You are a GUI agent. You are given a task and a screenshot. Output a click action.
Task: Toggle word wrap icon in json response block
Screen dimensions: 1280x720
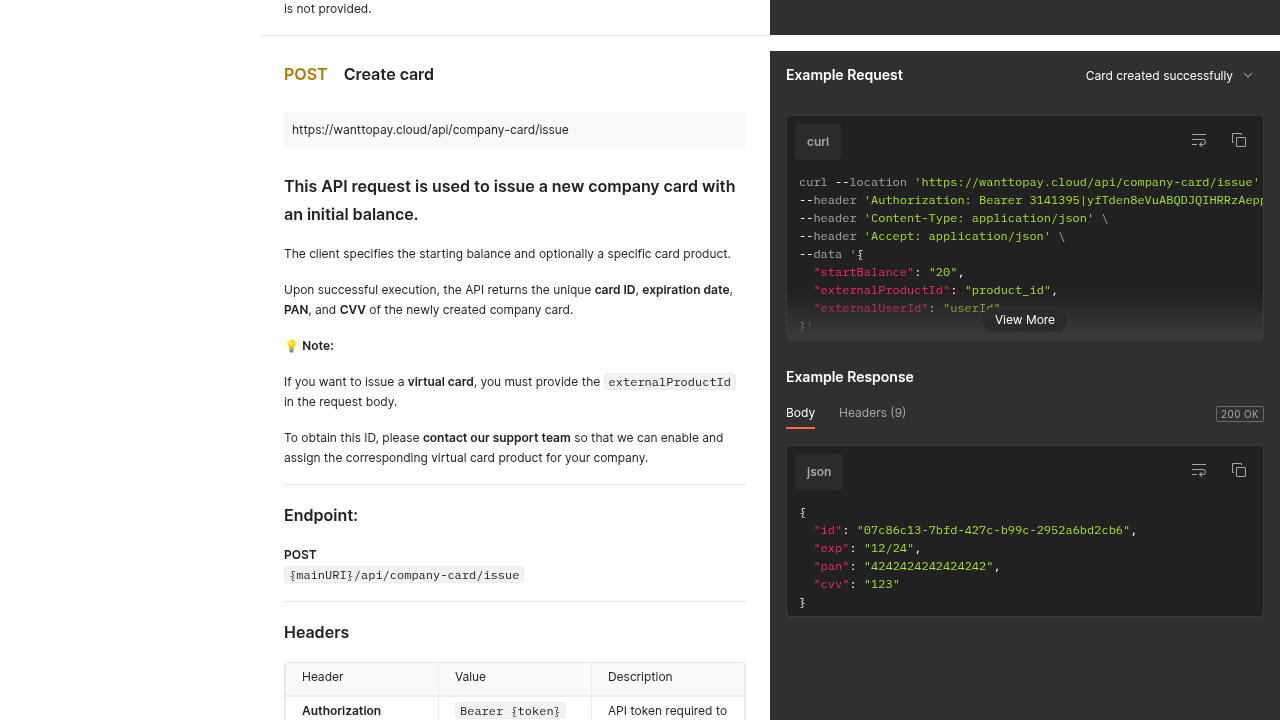coord(1199,471)
